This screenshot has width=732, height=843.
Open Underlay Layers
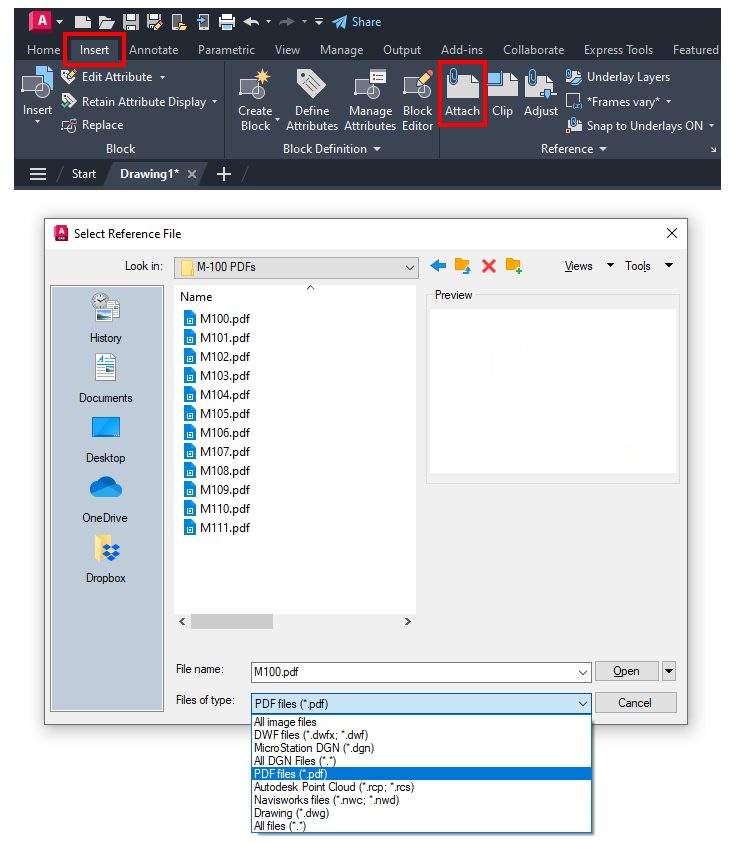point(618,77)
